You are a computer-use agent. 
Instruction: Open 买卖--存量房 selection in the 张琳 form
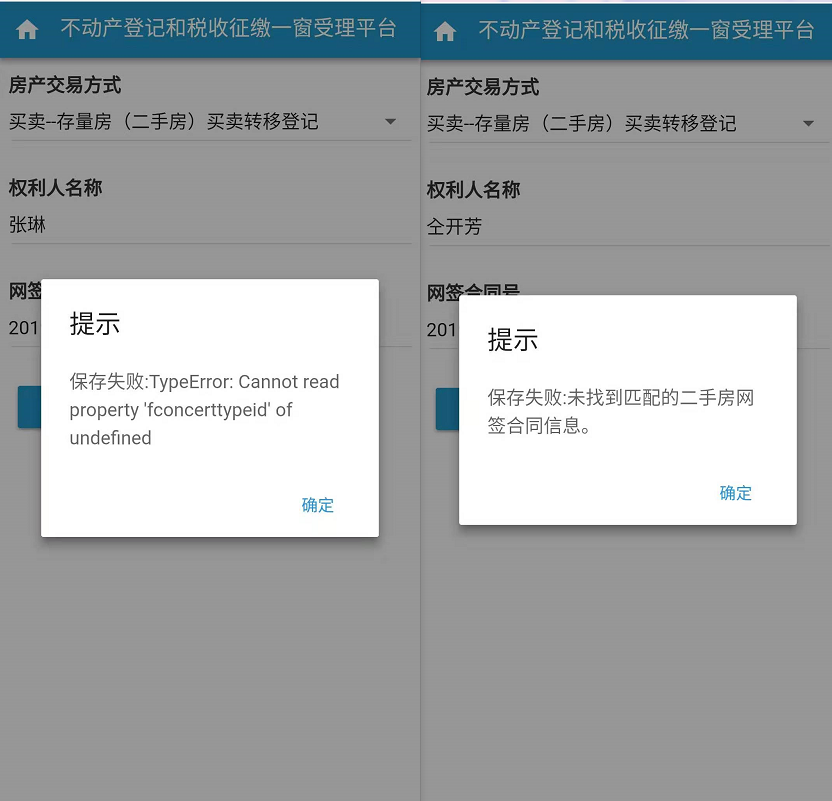164,122
